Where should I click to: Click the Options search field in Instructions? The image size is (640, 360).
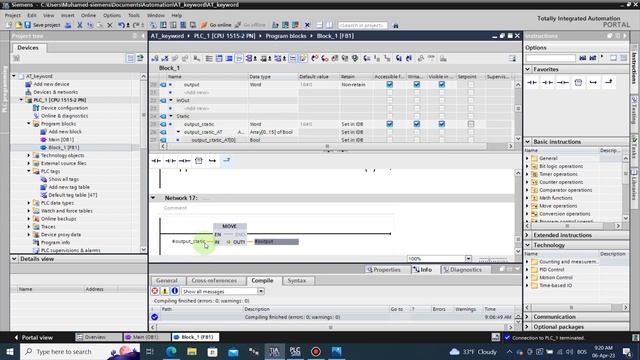550,58
